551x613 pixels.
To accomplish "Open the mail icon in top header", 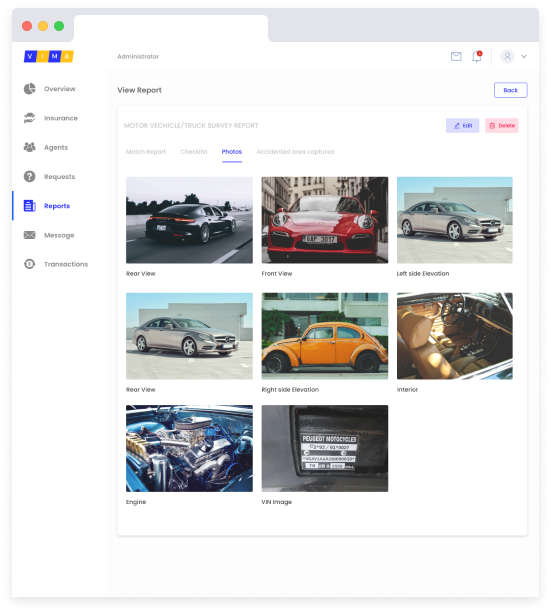I will pos(456,56).
